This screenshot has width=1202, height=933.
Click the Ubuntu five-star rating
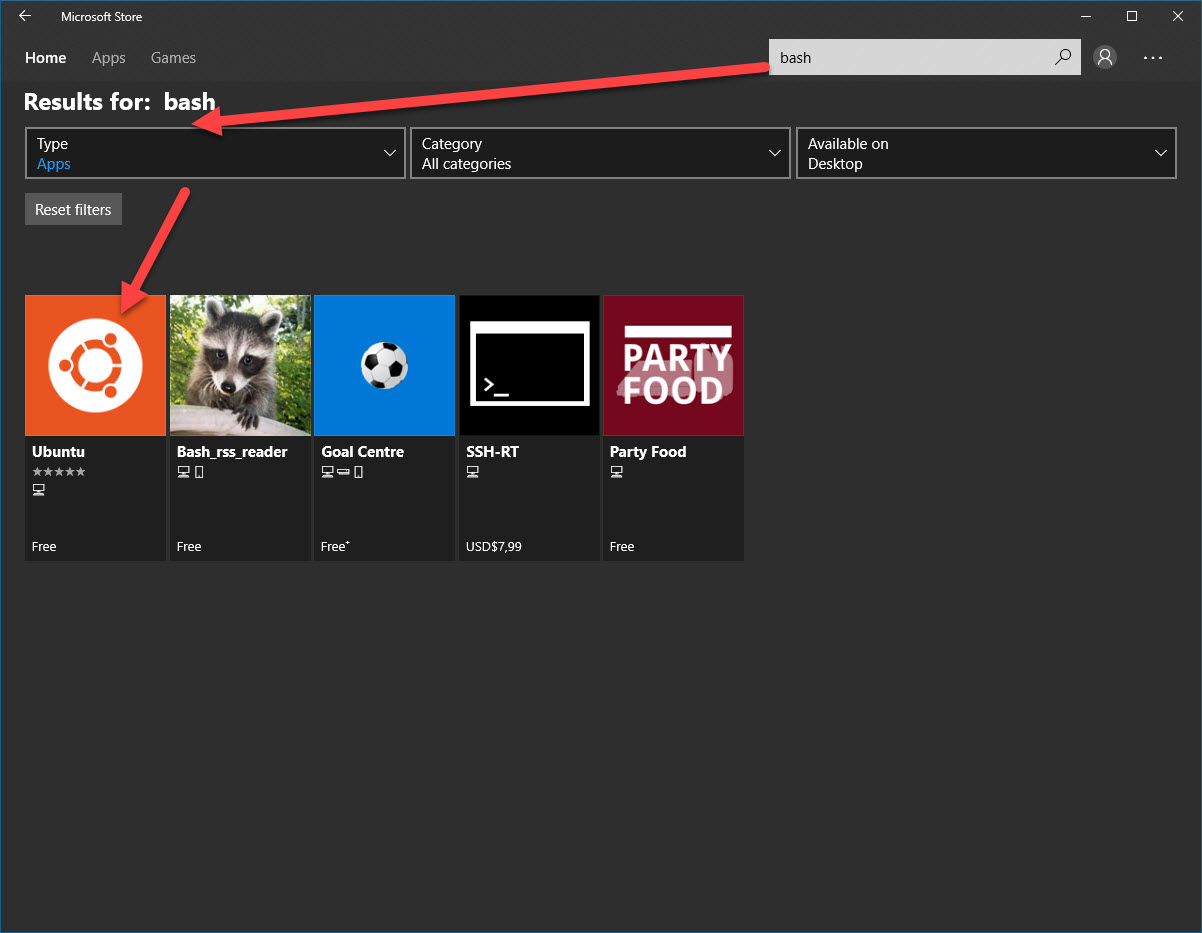[59, 471]
